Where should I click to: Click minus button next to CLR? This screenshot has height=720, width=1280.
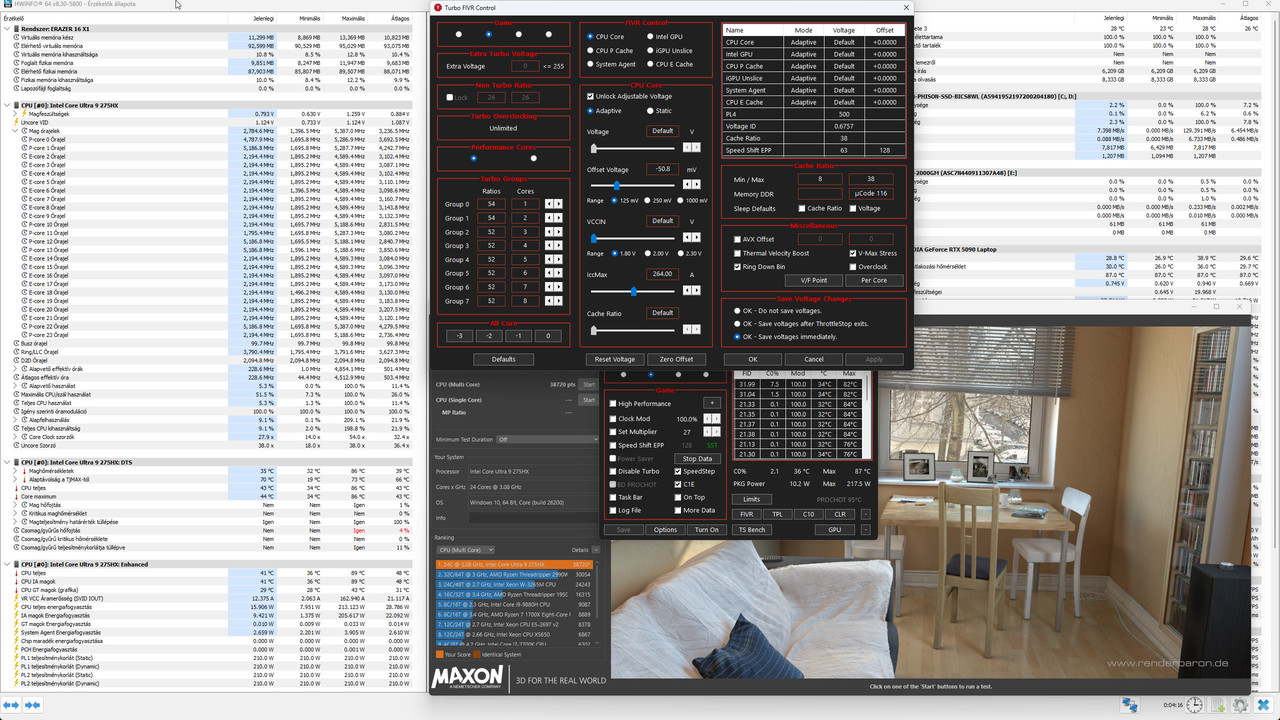866,514
